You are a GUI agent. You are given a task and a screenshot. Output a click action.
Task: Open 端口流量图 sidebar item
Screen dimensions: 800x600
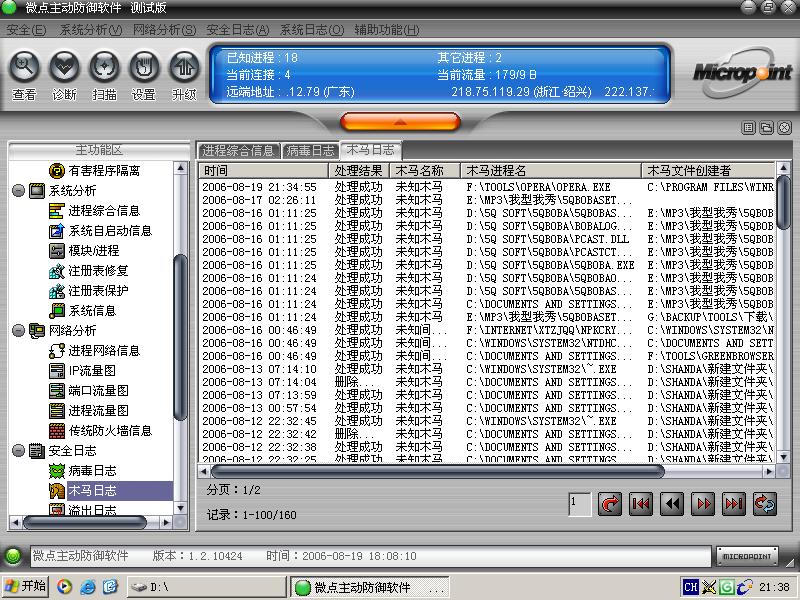point(89,390)
